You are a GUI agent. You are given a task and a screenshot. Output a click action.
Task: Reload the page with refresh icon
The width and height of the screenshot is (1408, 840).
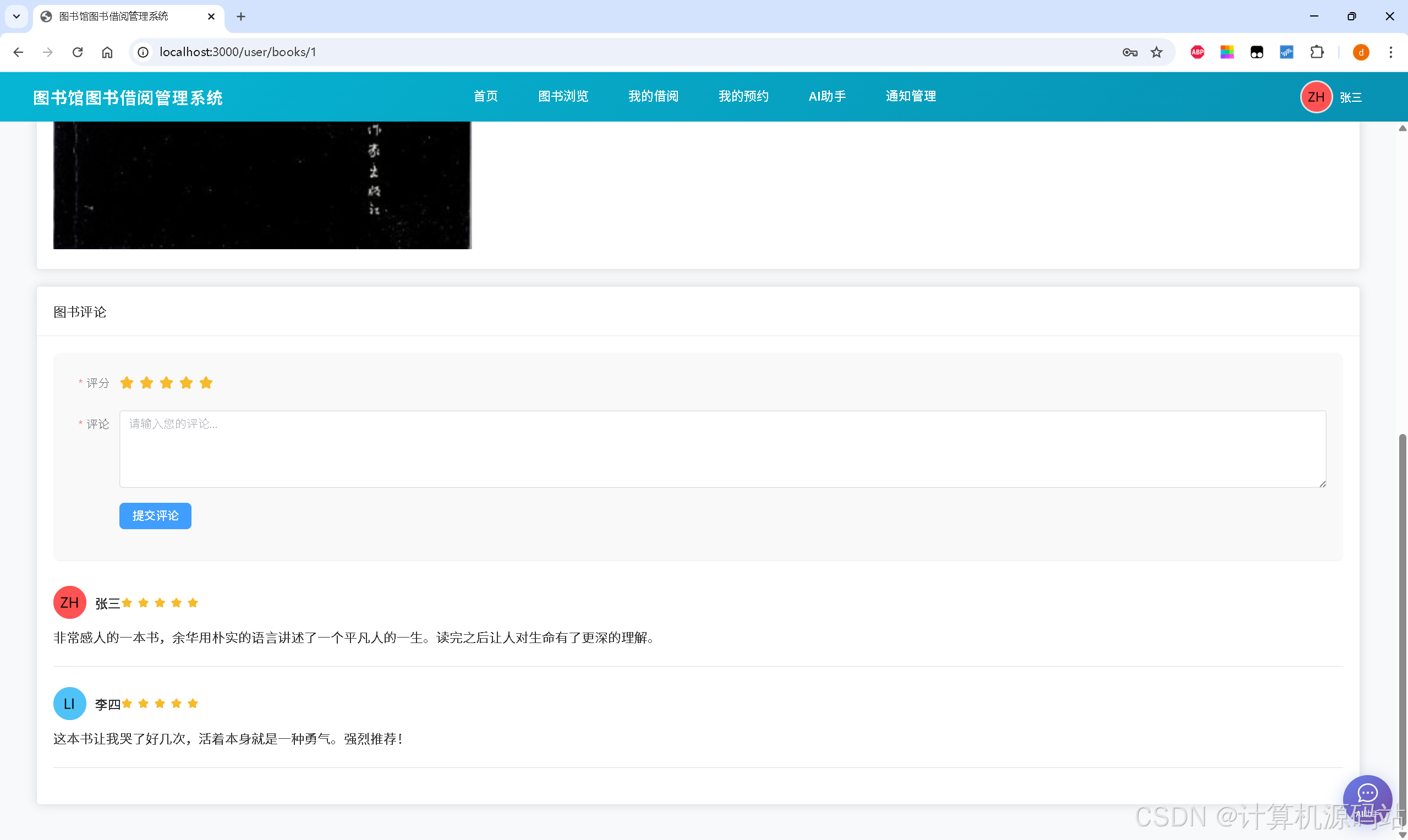[78, 52]
